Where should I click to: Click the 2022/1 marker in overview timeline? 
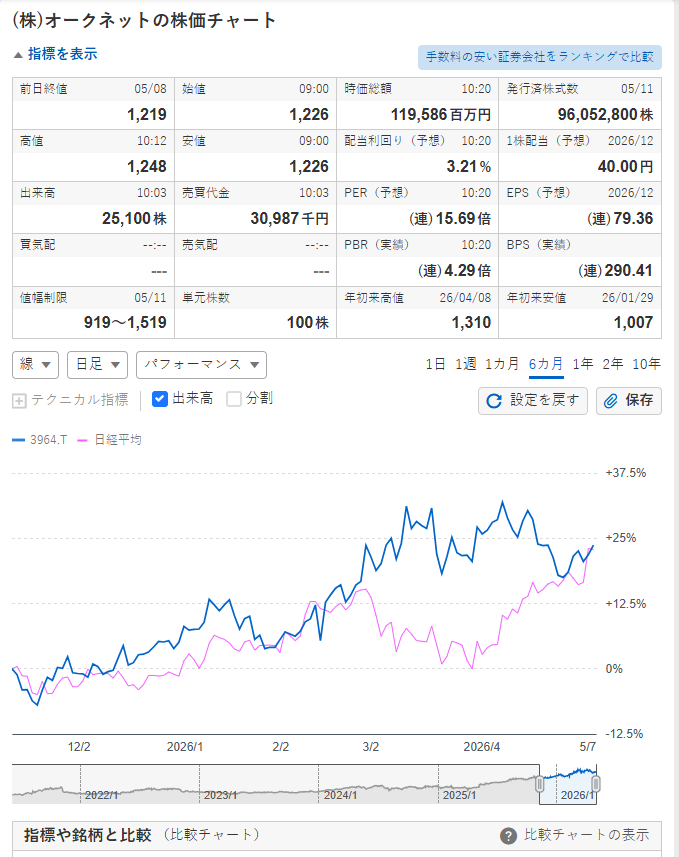pyautogui.click(x=101, y=795)
